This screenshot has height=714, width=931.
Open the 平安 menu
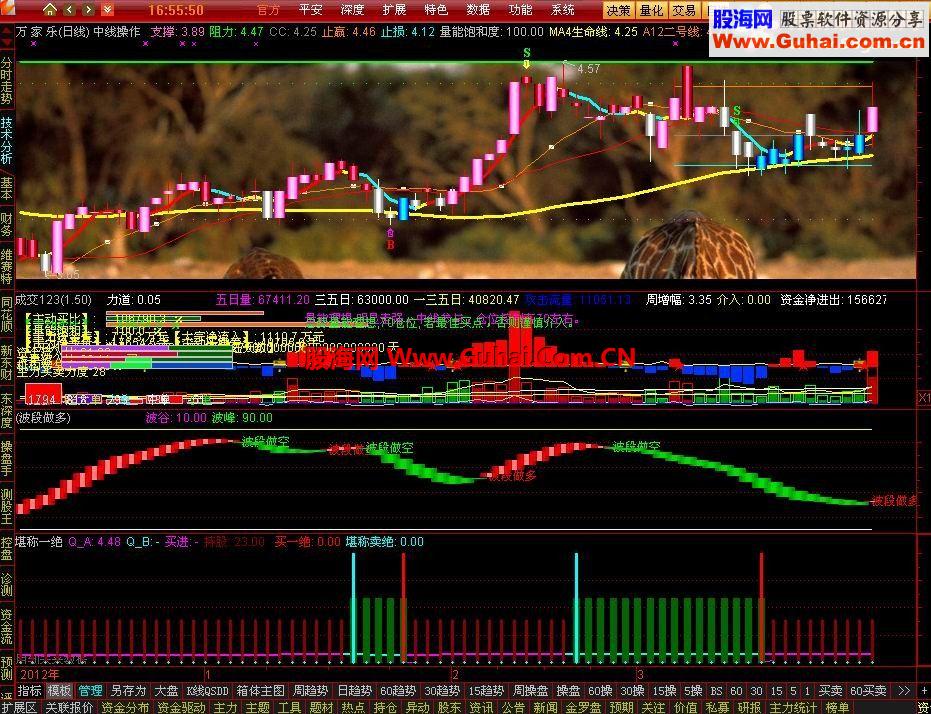coord(311,10)
